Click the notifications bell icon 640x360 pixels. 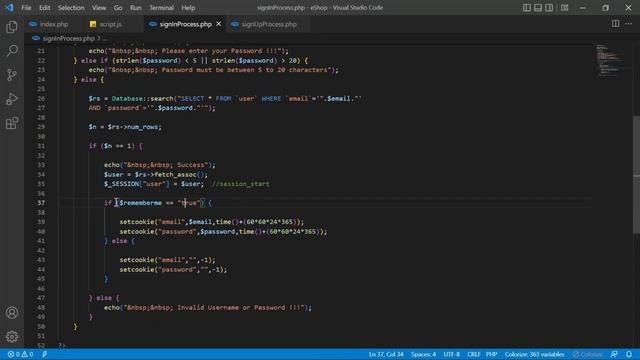[629, 354]
